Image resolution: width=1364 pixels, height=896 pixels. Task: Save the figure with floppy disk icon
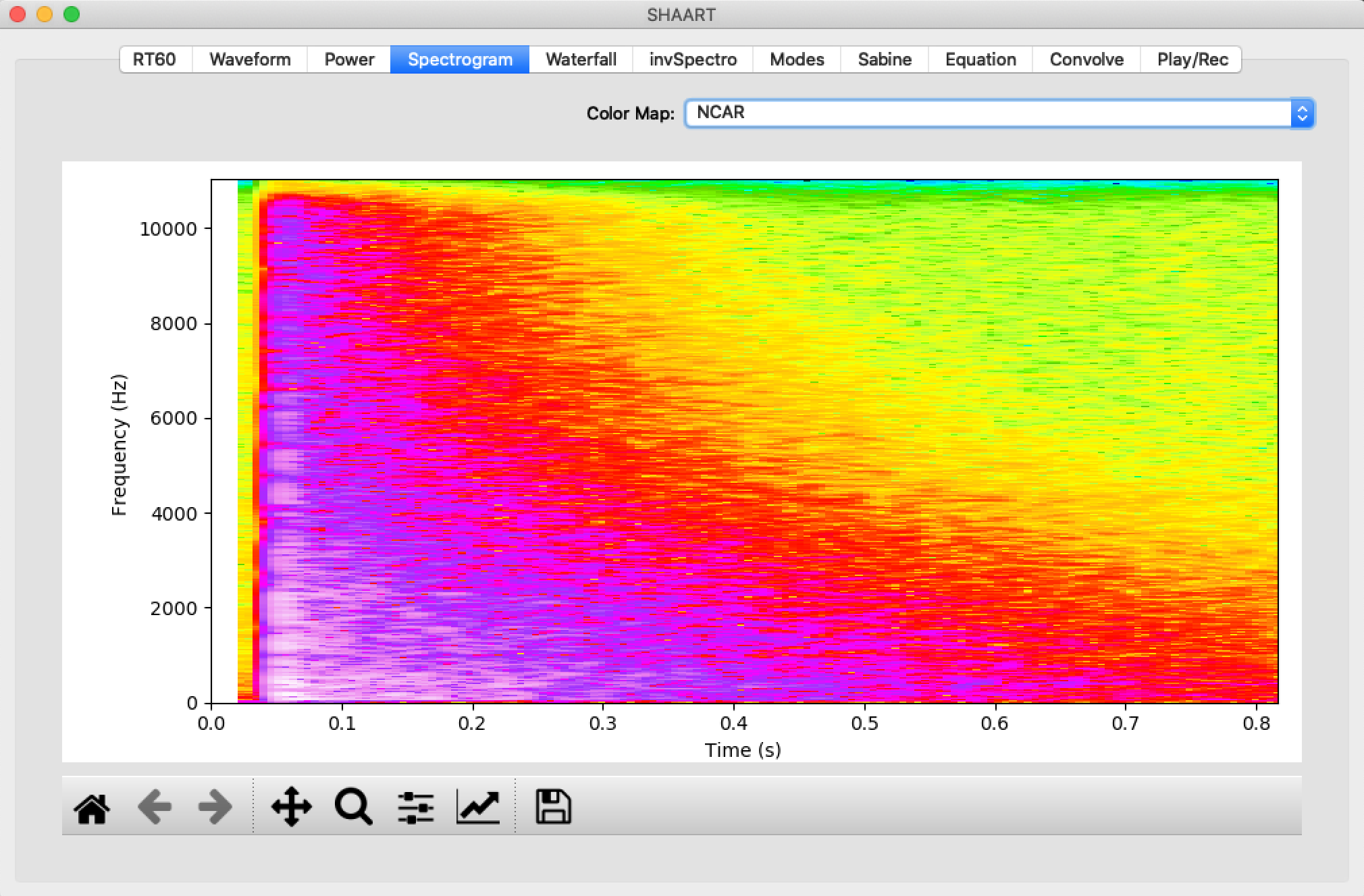point(553,807)
